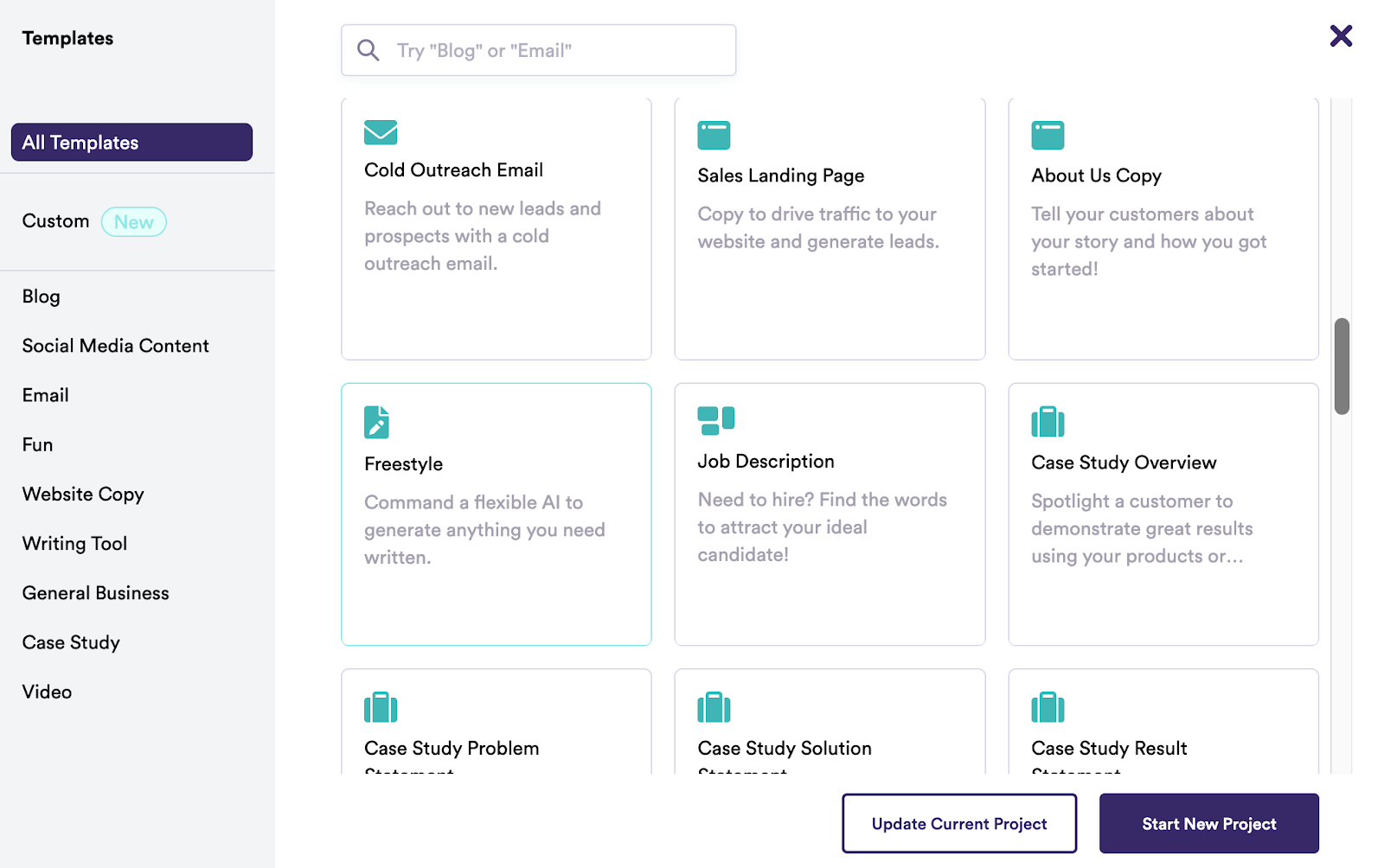Click the blocks icon on Job Description
Viewport: 1384px width, 868px height.
click(x=715, y=420)
